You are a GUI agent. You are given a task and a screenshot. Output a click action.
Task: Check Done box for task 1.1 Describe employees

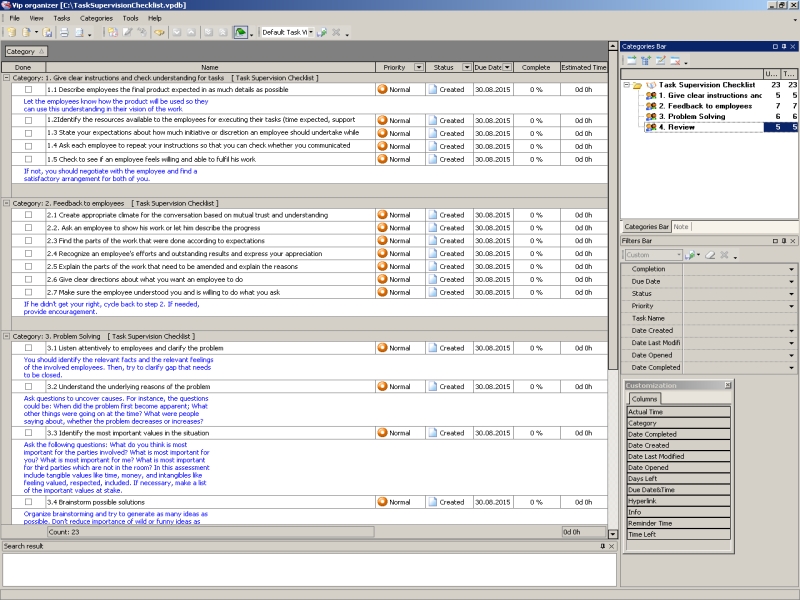28,90
